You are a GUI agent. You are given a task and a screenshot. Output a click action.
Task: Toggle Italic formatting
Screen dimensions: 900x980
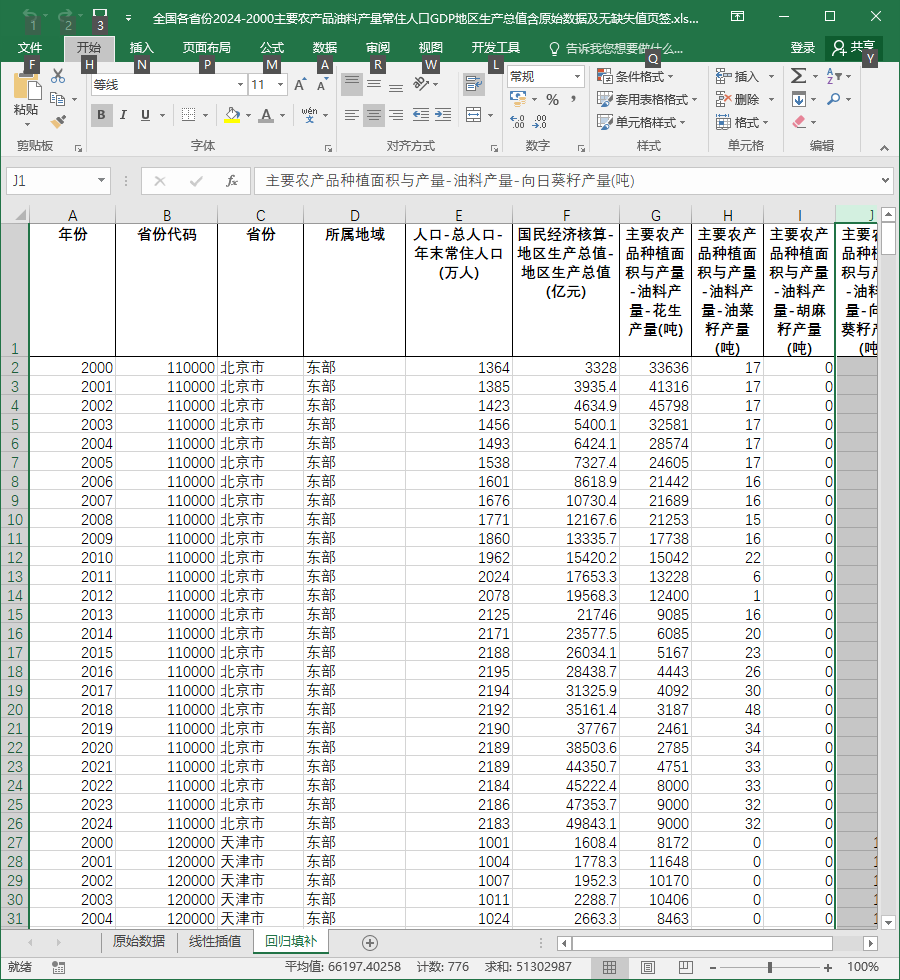[x=123, y=115]
